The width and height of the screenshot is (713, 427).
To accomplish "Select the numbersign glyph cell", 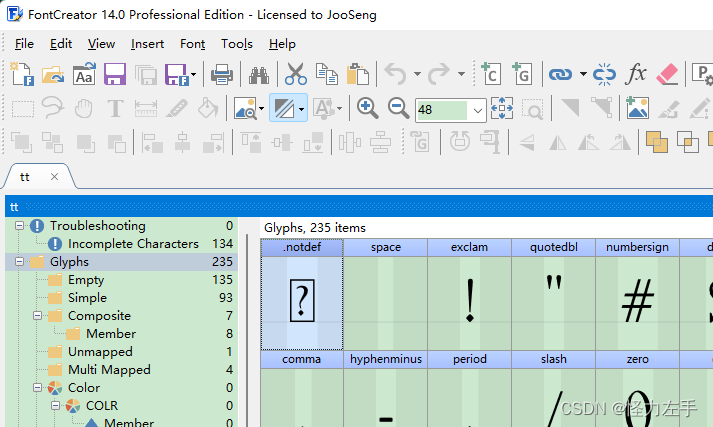I will coord(637,294).
